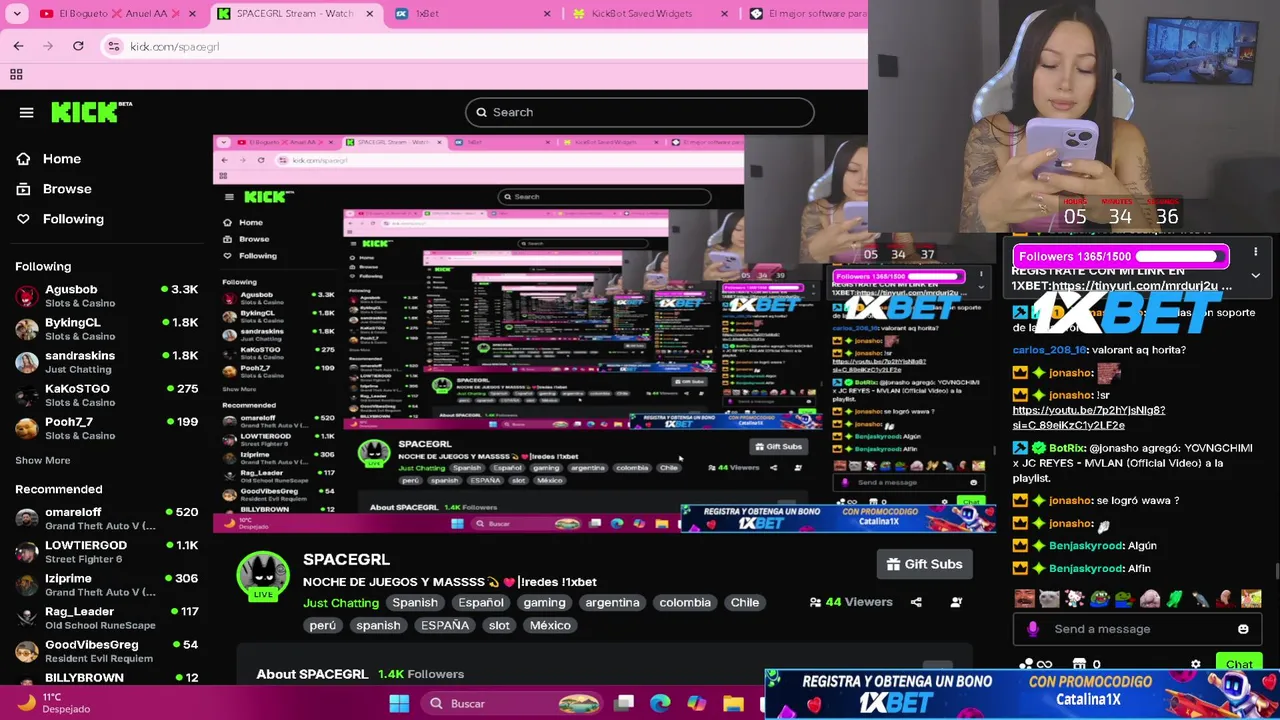This screenshot has height=720, width=1280.
Task: Click the purple microphone icon in chat
Action: pyautogui.click(x=1033, y=629)
